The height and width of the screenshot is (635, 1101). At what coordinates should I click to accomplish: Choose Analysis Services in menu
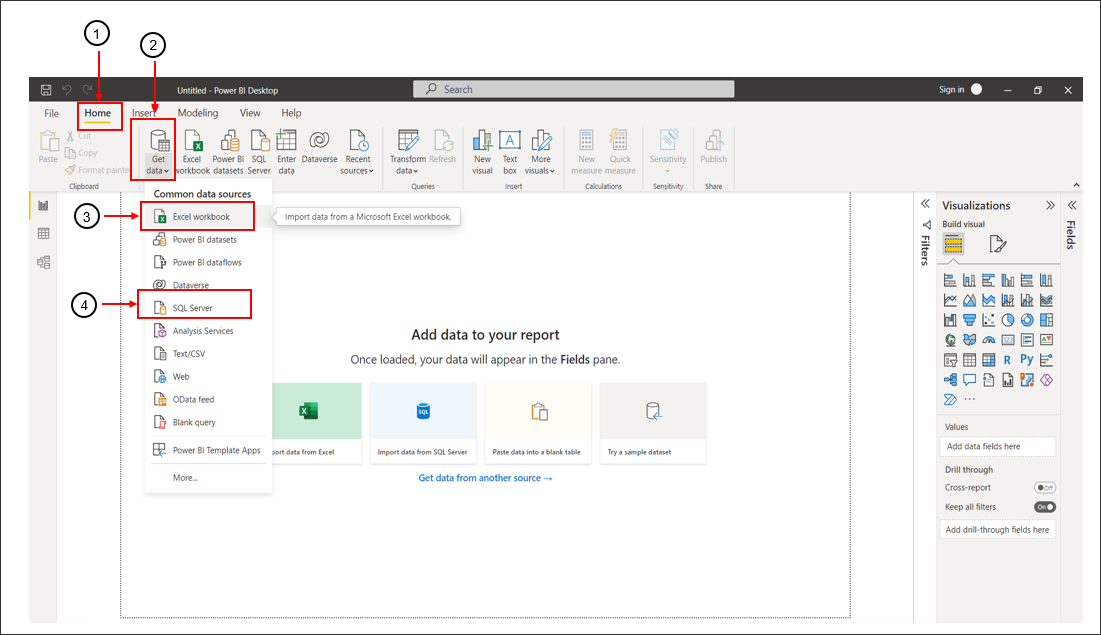tap(209, 331)
